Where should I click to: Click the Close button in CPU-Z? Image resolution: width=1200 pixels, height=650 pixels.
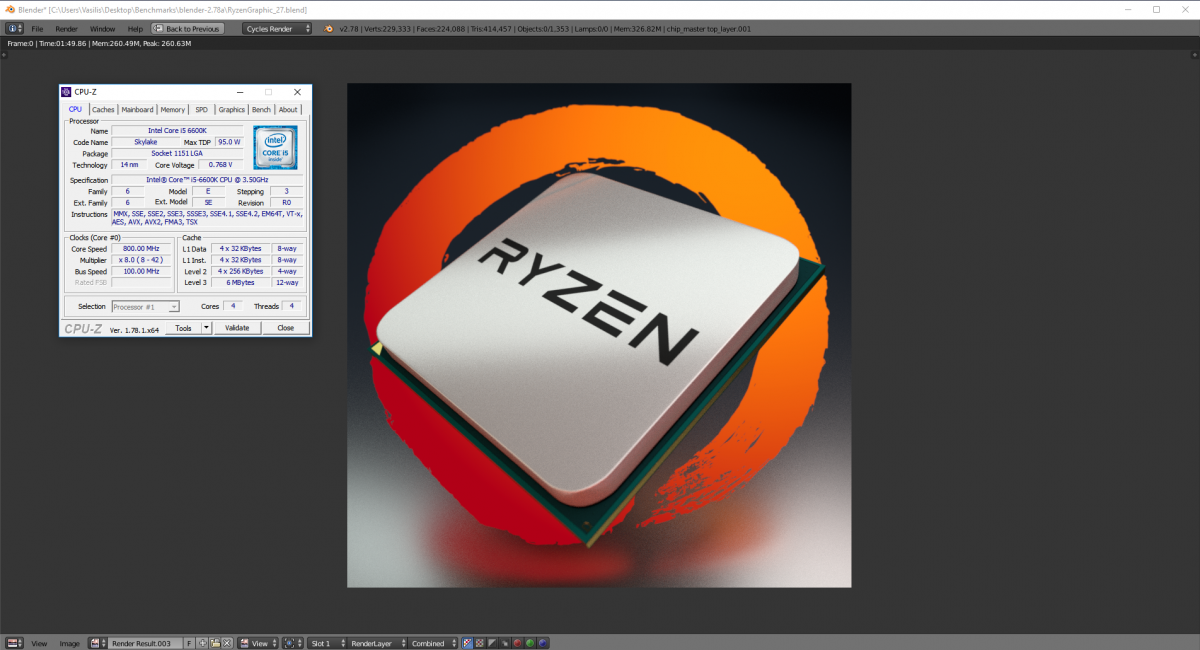pos(286,328)
